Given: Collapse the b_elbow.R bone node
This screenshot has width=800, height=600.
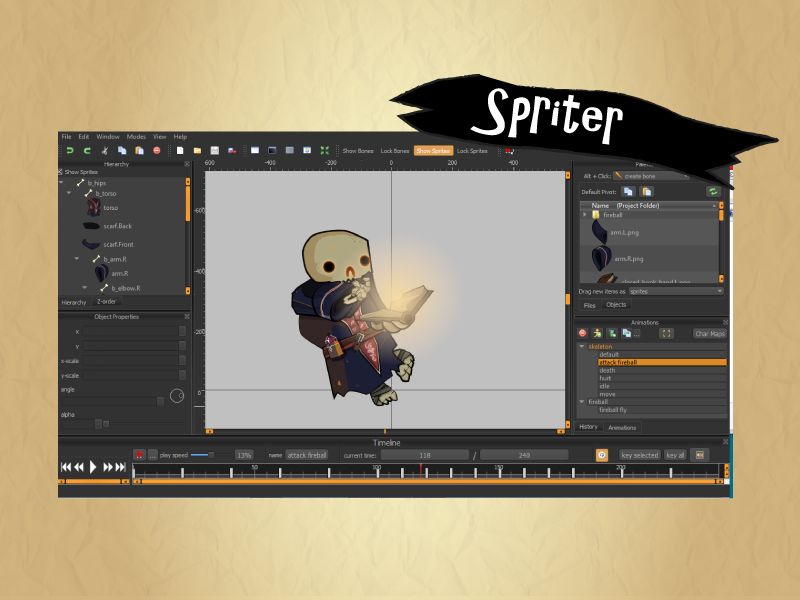Looking at the screenshot, I should (x=85, y=288).
